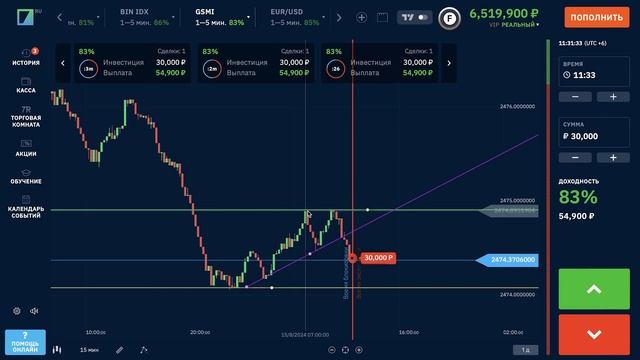Add a new asset tab
Screen dimensions: 640x360
pyautogui.click(x=362, y=18)
